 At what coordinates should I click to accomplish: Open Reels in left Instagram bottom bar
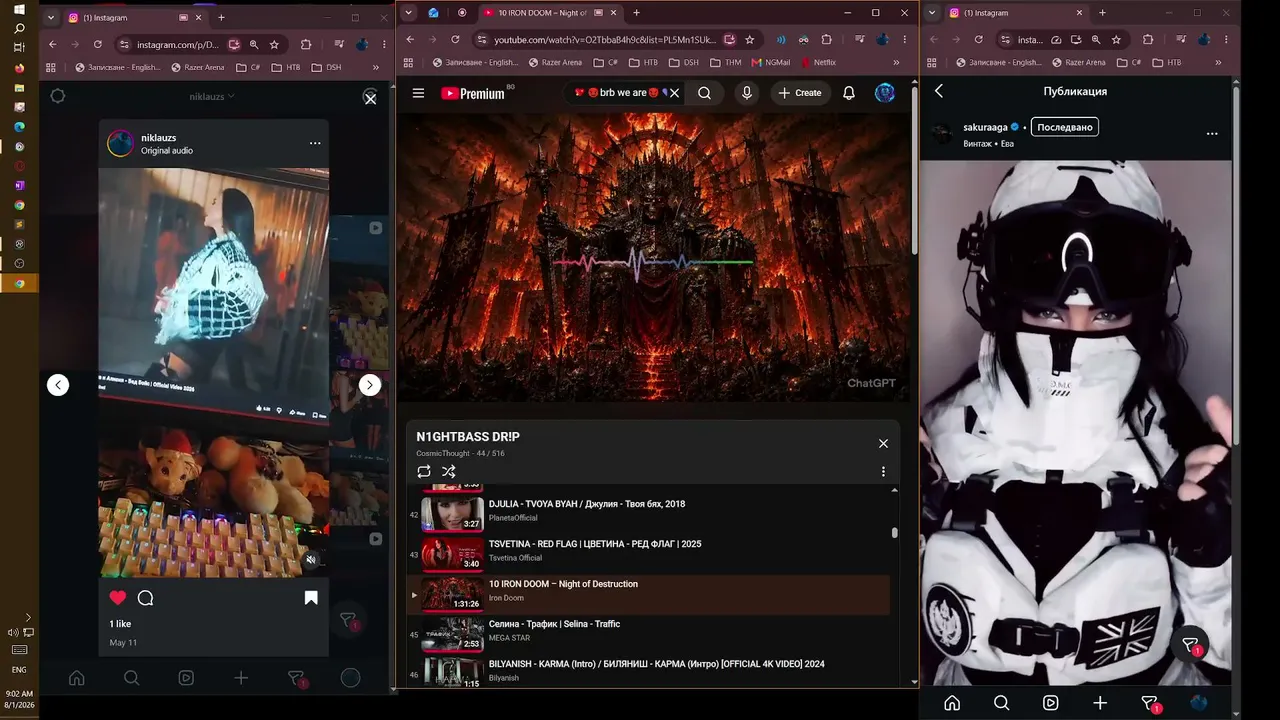tap(186, 678)
